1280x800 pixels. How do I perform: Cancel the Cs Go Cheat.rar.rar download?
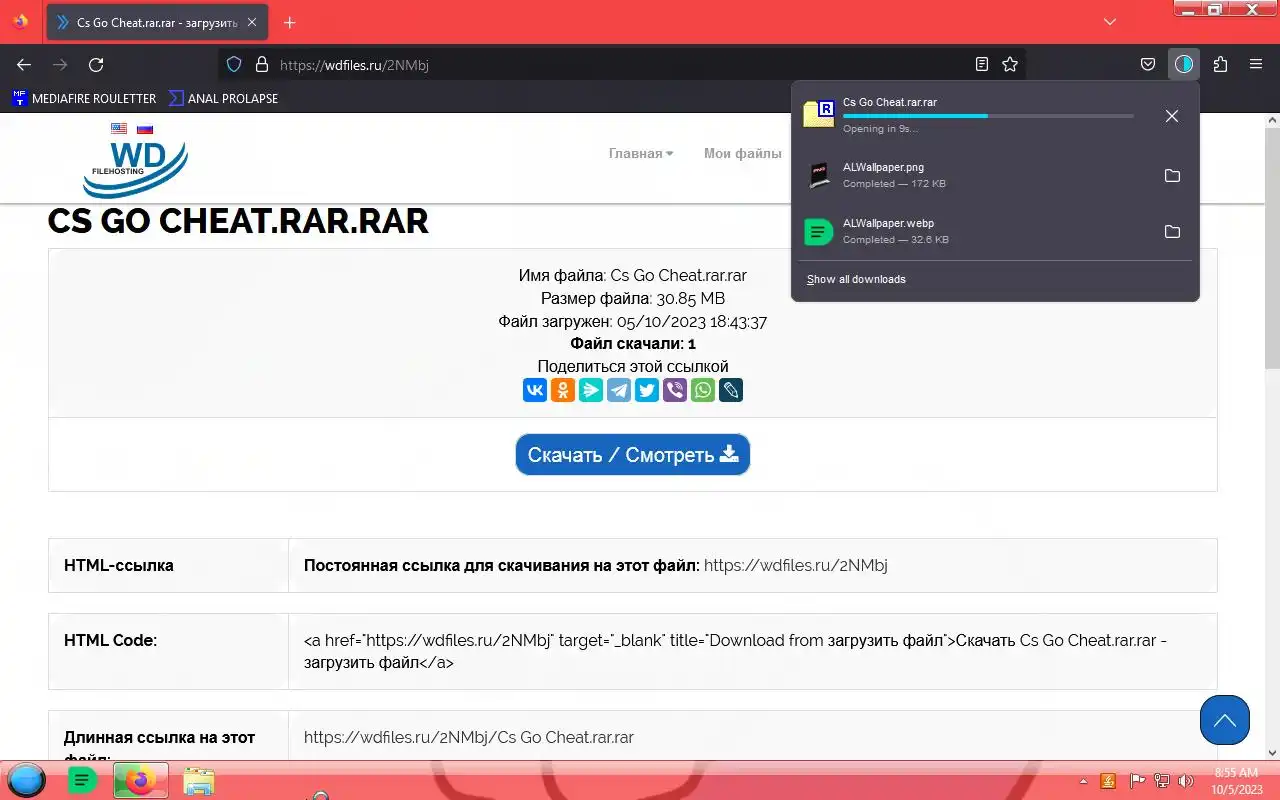click(1172, 116)
